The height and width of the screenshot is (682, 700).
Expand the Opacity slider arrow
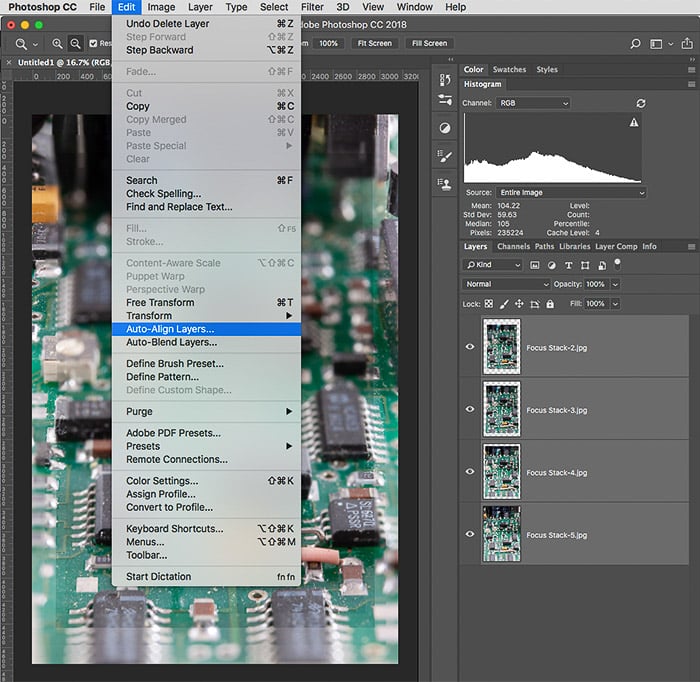(x=615, y=284)
